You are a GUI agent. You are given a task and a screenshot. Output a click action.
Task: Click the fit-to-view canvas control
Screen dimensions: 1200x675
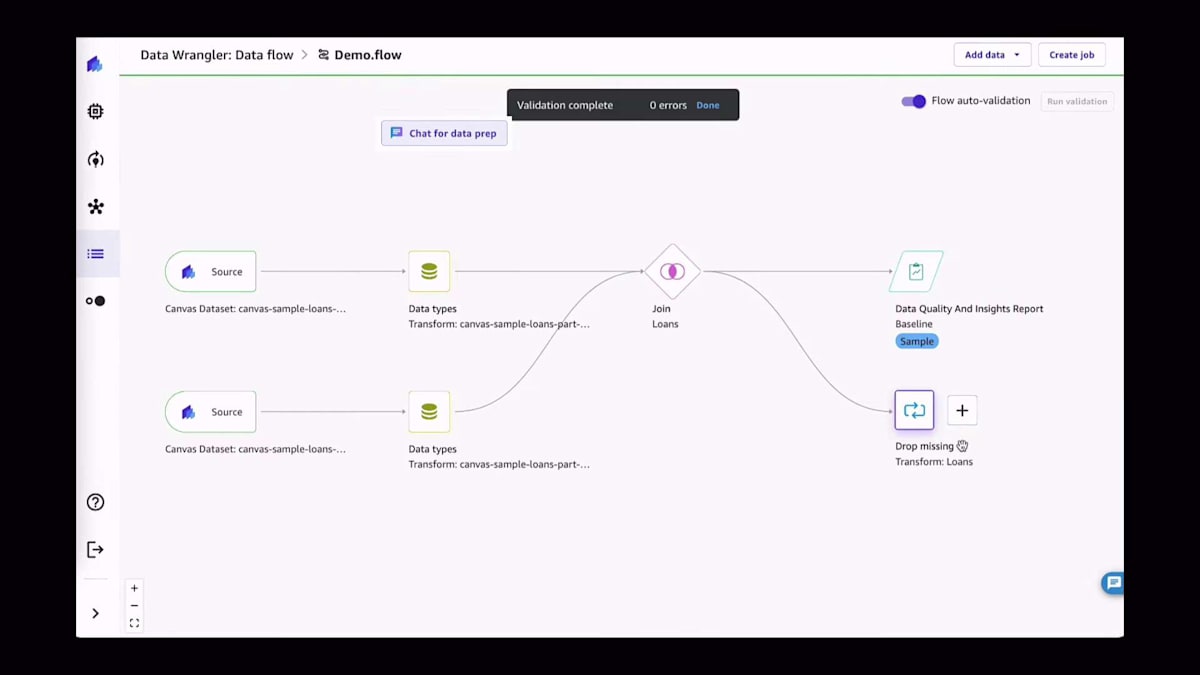[134, 623]
